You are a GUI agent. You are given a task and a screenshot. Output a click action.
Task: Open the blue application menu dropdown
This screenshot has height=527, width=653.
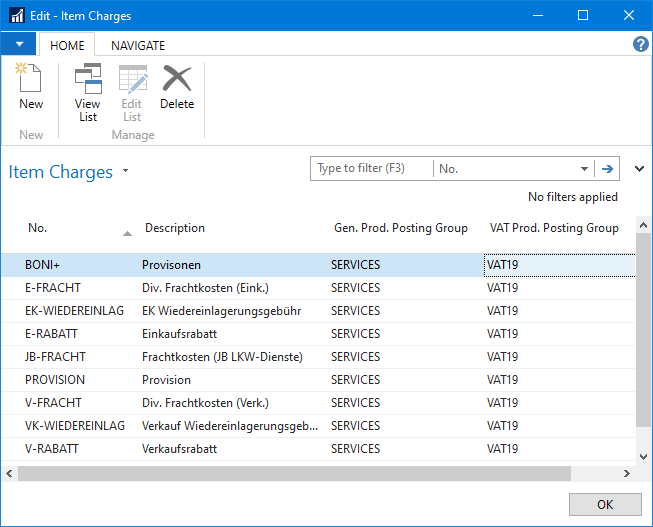coord(18,44)
